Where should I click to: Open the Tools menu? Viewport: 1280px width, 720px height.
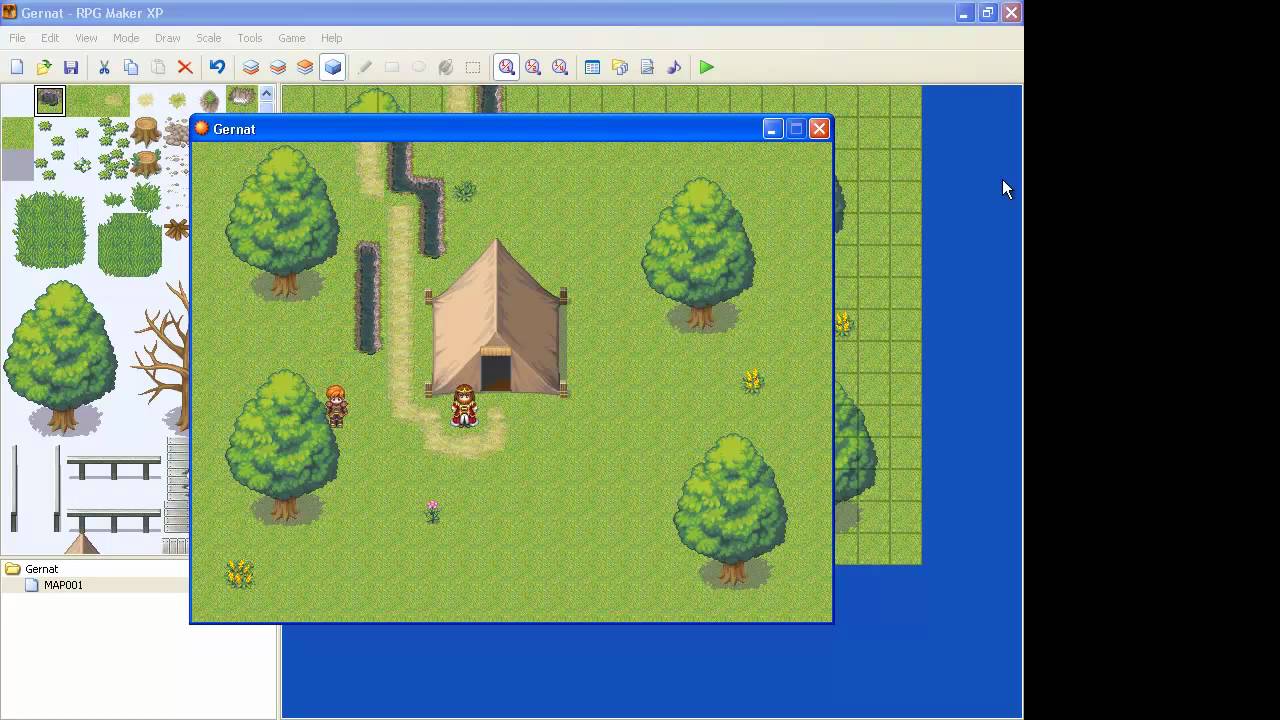[x=250, y=38]
